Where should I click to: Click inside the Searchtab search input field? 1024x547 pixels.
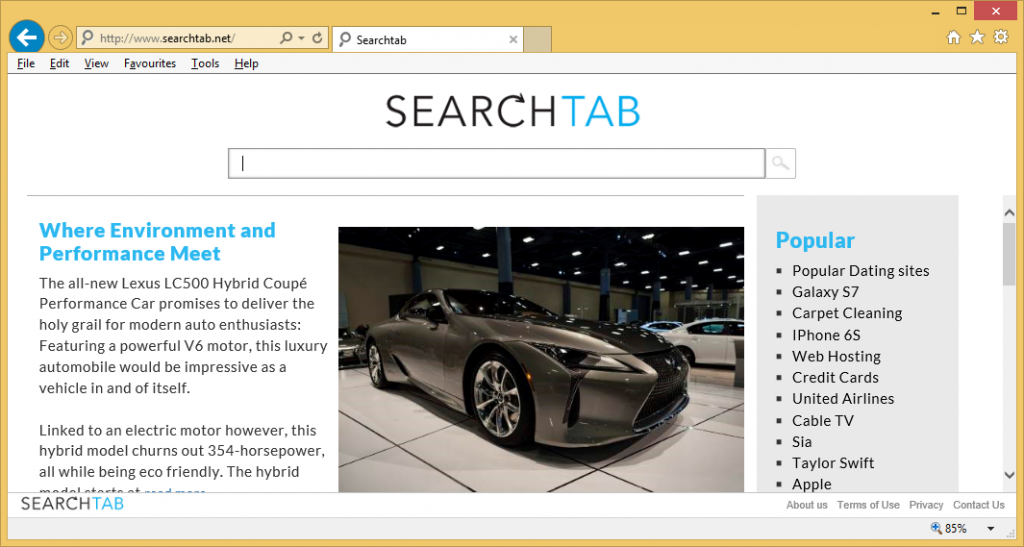(497, 163)
